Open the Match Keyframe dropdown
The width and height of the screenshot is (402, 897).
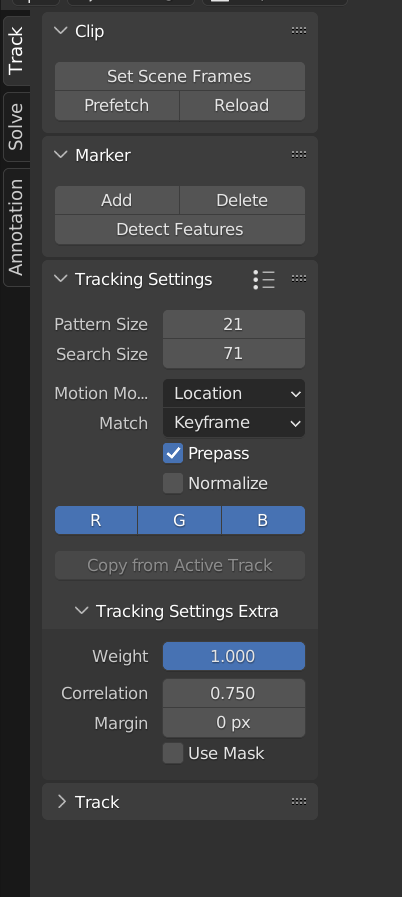[x=234, y=423]
